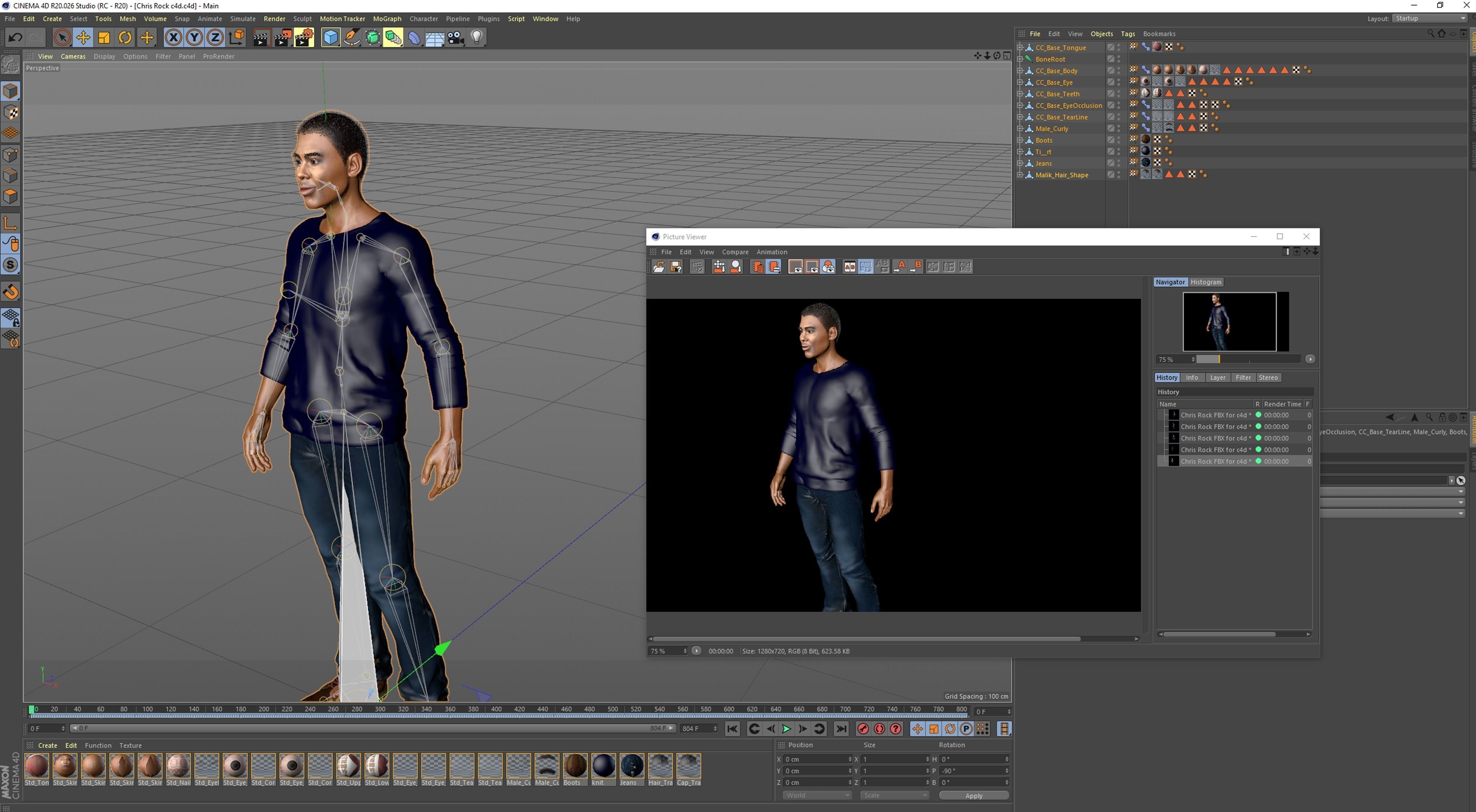Viewport: 1476px width, 812px height.
Task: Enable Polygons mode in left palette
Action: click(x=11, y=196)
